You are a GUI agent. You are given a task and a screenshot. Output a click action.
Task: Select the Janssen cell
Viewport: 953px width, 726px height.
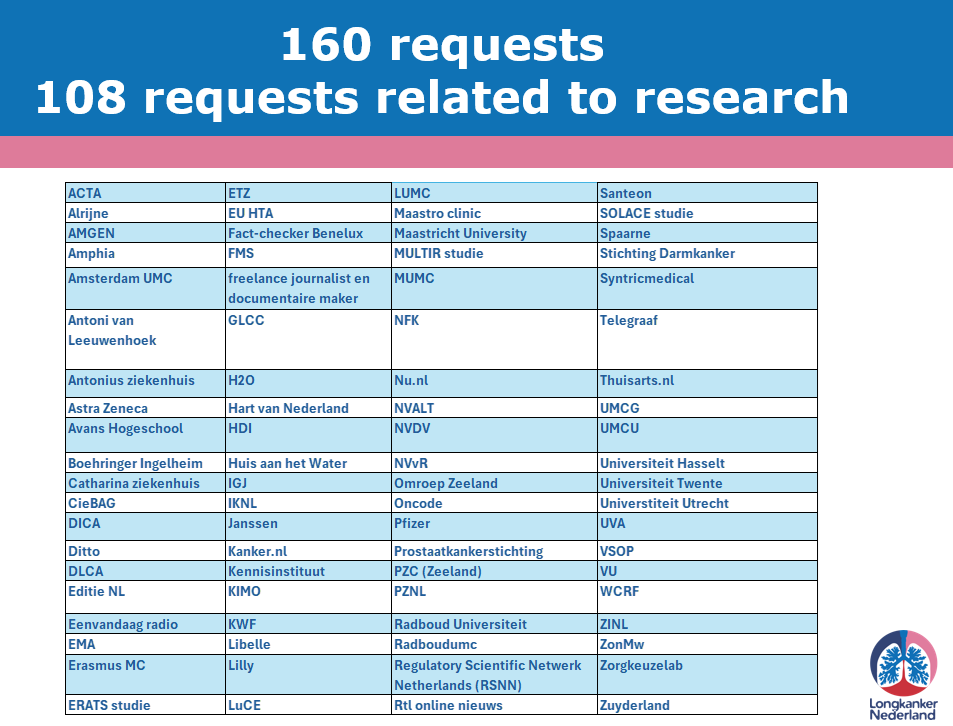[308, 527]
